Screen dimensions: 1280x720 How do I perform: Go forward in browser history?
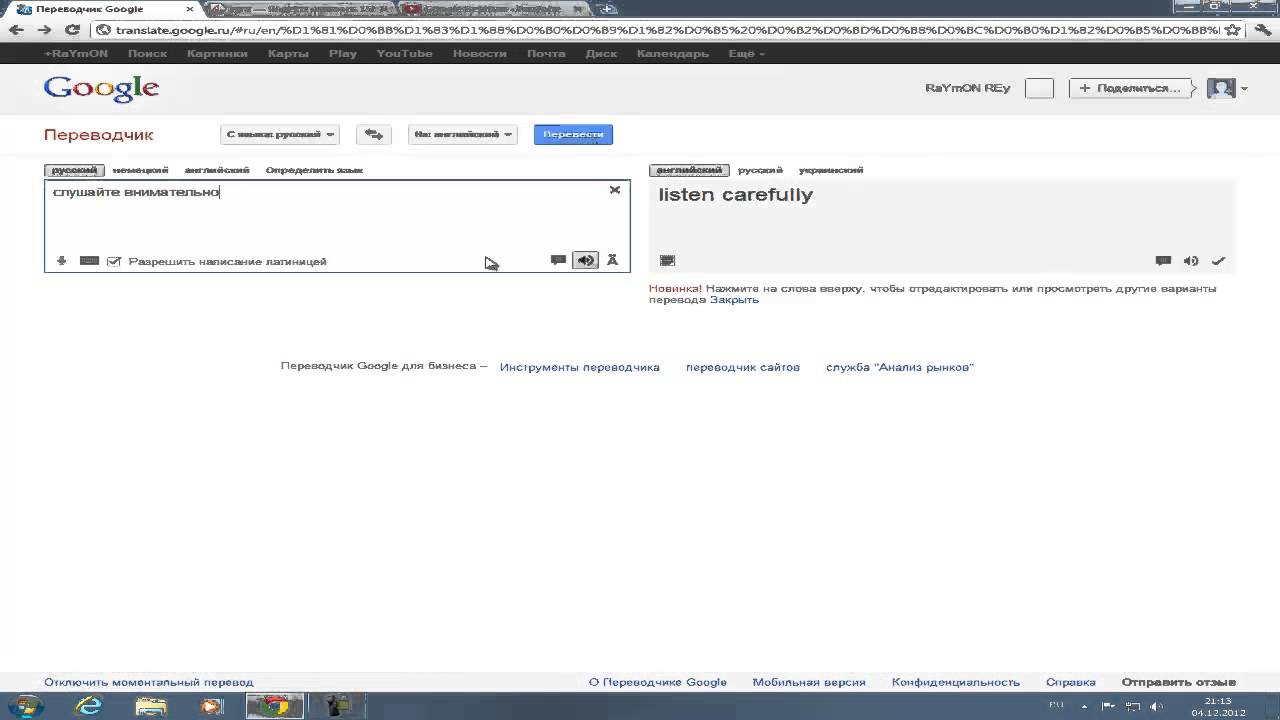(44, 30)
